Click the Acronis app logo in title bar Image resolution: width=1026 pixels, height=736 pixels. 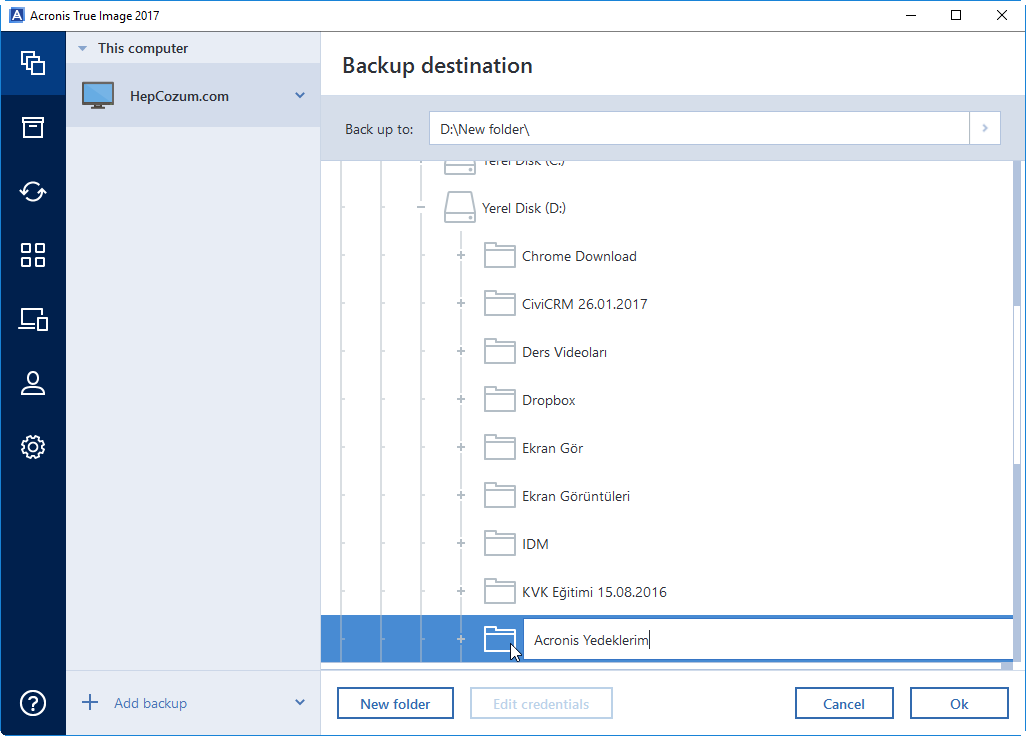click(17, 15)
